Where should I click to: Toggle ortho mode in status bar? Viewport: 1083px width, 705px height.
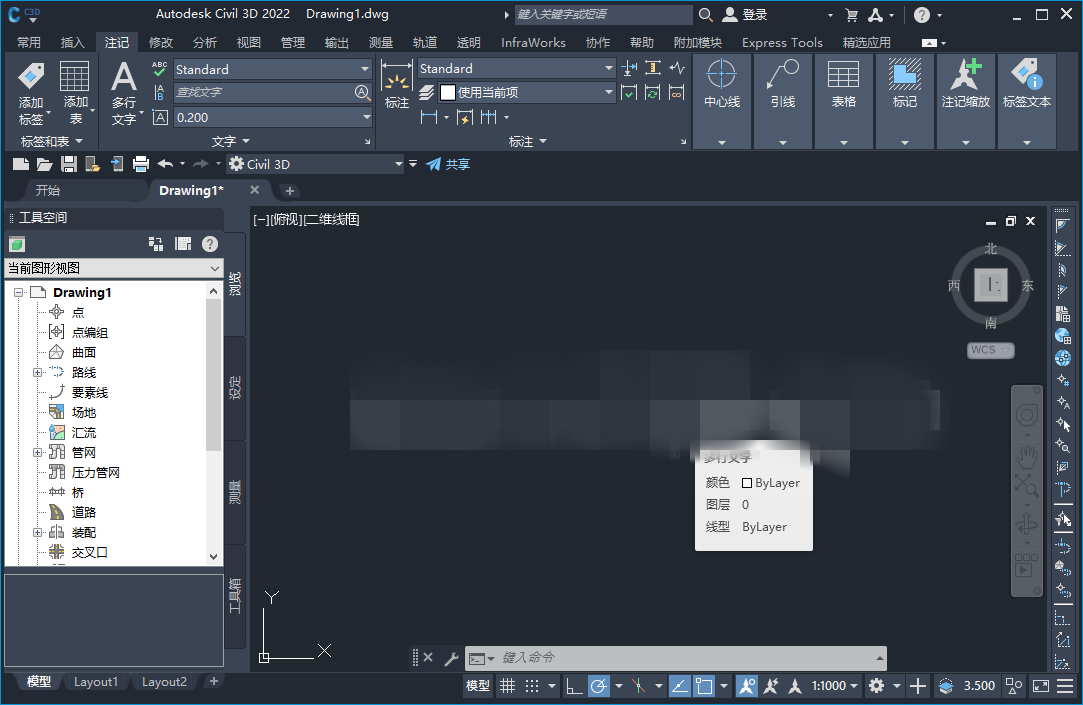click(573, 686)
